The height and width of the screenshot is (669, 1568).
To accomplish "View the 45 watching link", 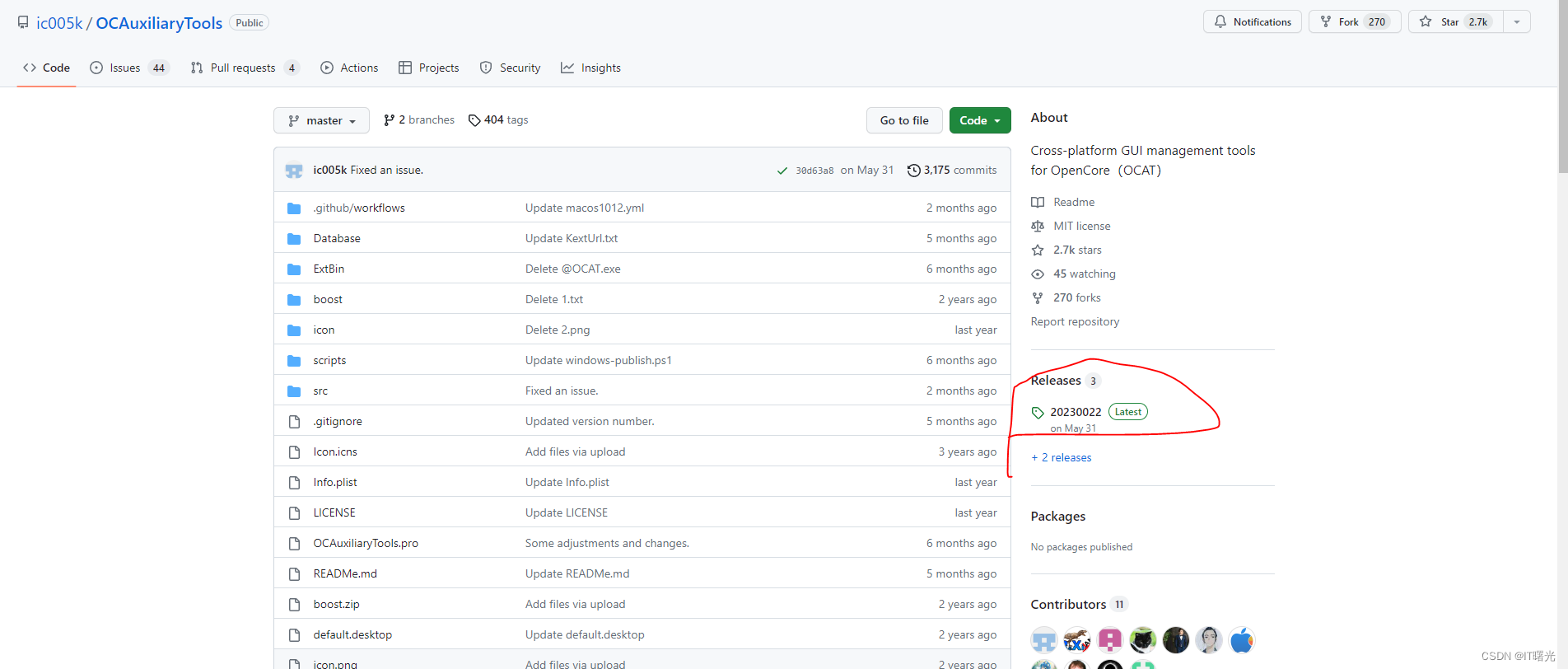I will click(x=1073, y=274).
